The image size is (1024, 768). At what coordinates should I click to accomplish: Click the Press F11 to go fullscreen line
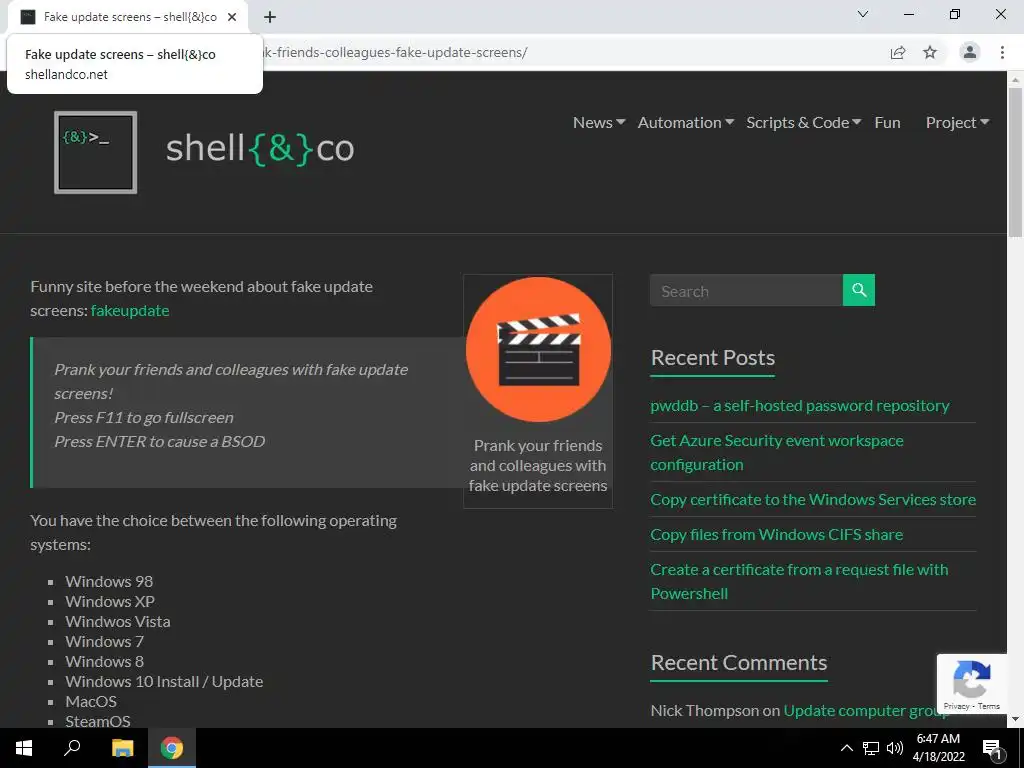click(144, 417)
